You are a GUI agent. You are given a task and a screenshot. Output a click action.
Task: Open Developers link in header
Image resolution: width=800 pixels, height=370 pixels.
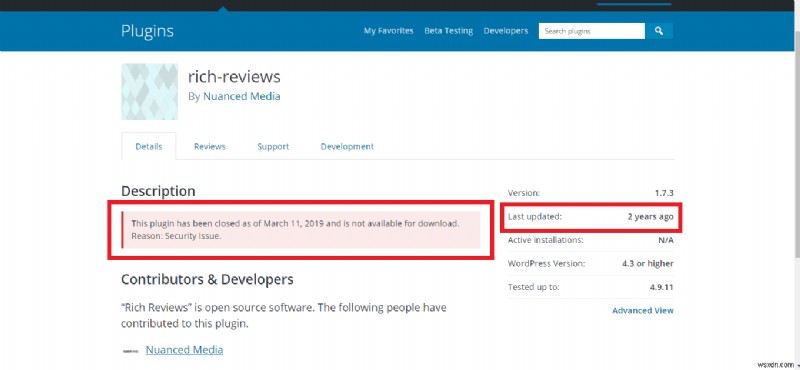pyautogui.click(x=506, y=31)
